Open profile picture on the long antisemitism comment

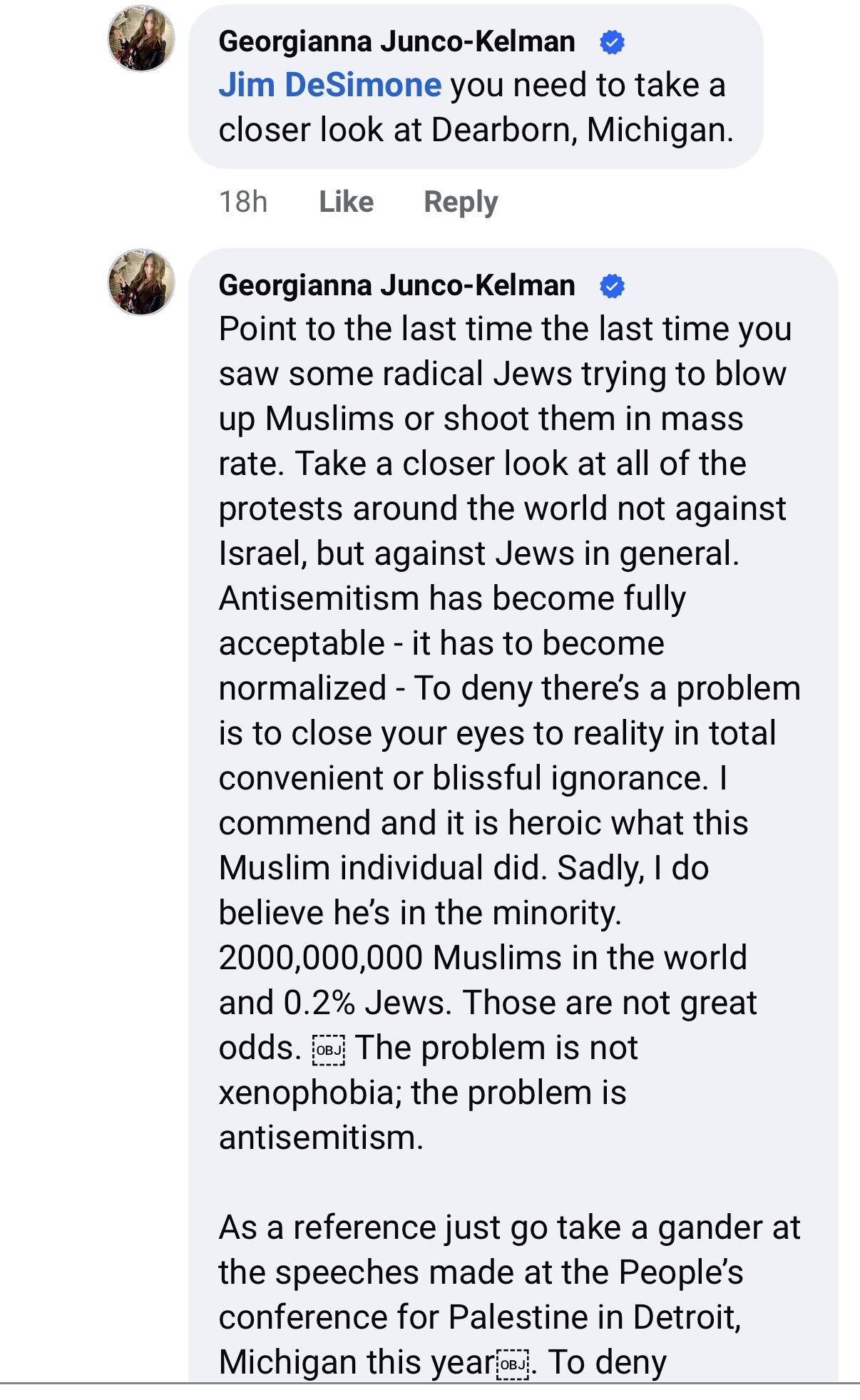click(x=141, y=282)
